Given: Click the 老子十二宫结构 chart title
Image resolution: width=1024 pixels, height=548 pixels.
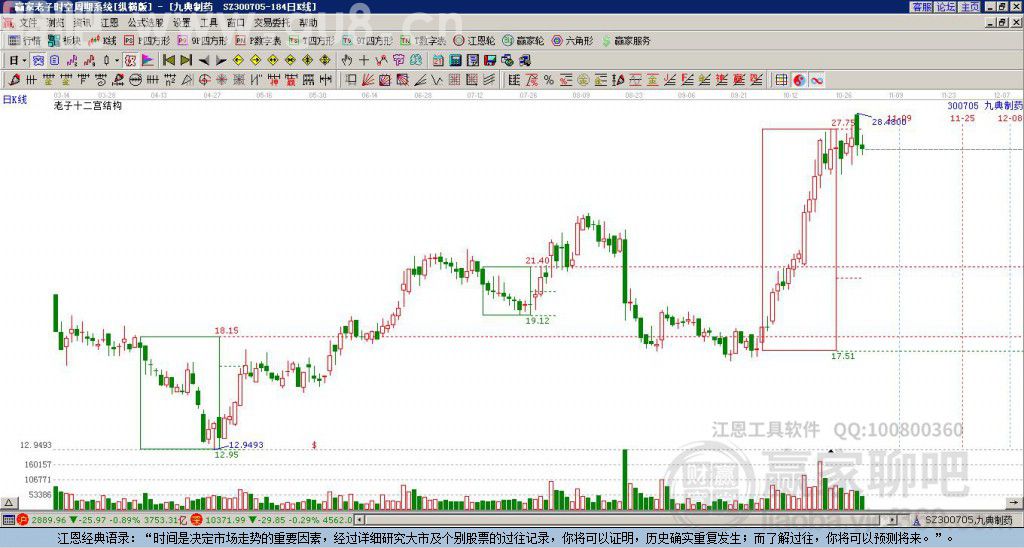Looking at the screenshot, I should pyautogui.click(x=88, y=105).
